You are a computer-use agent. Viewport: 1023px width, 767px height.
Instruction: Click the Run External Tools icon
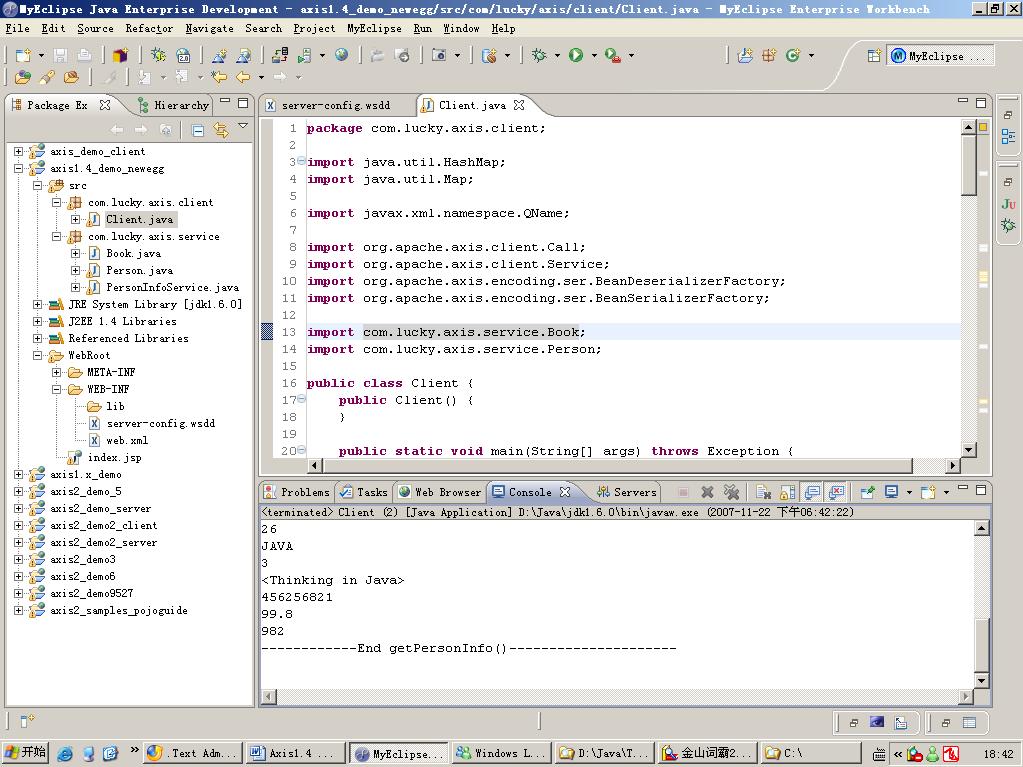coord(613,55)
